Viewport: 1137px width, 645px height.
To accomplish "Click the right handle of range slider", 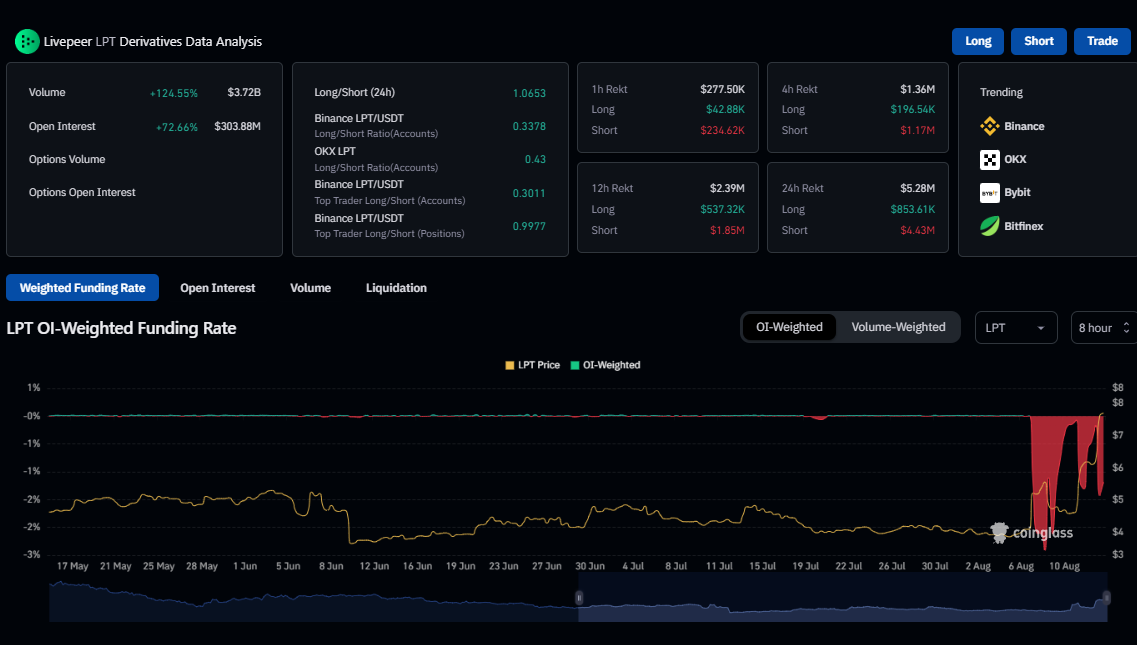I will coord(1106,598).
